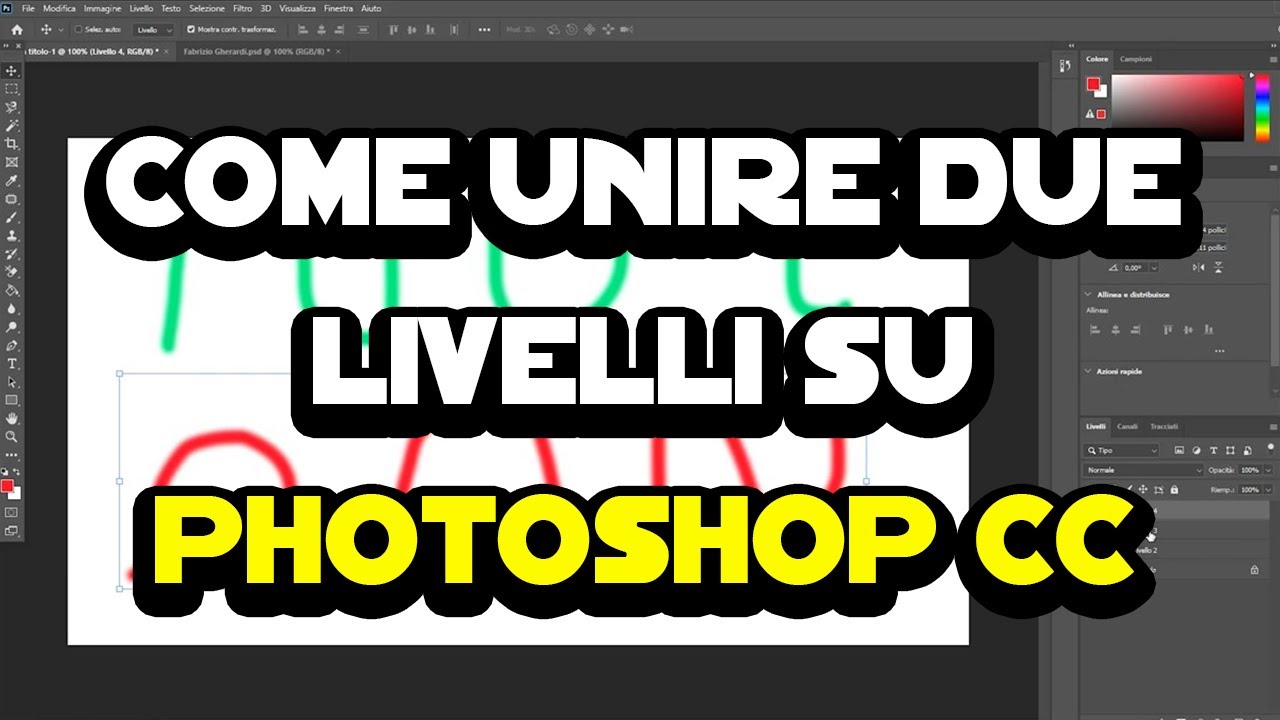Uncheck Mostra contr. trasformaz. checkbox

192,30
